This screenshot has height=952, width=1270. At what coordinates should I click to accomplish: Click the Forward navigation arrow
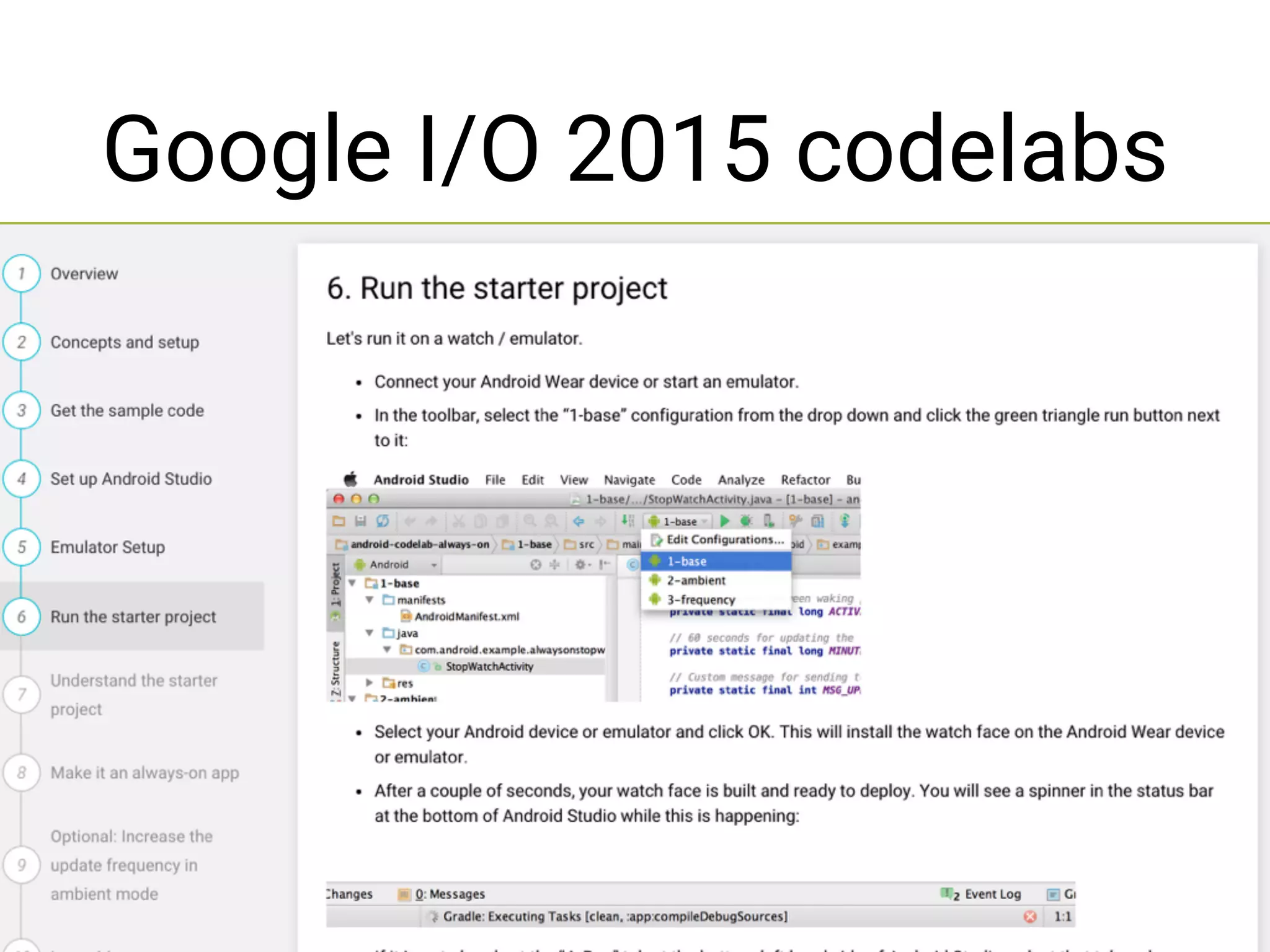[600, 521]
